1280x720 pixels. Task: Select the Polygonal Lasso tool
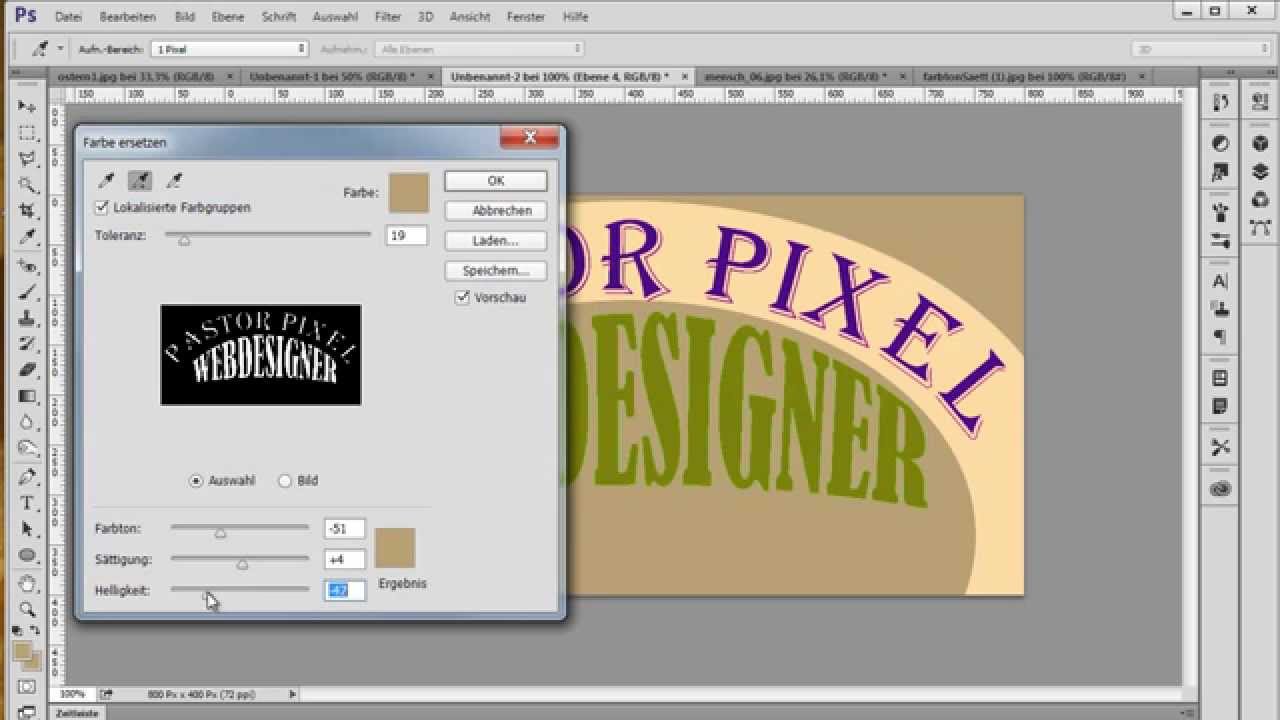click(27, 159)
